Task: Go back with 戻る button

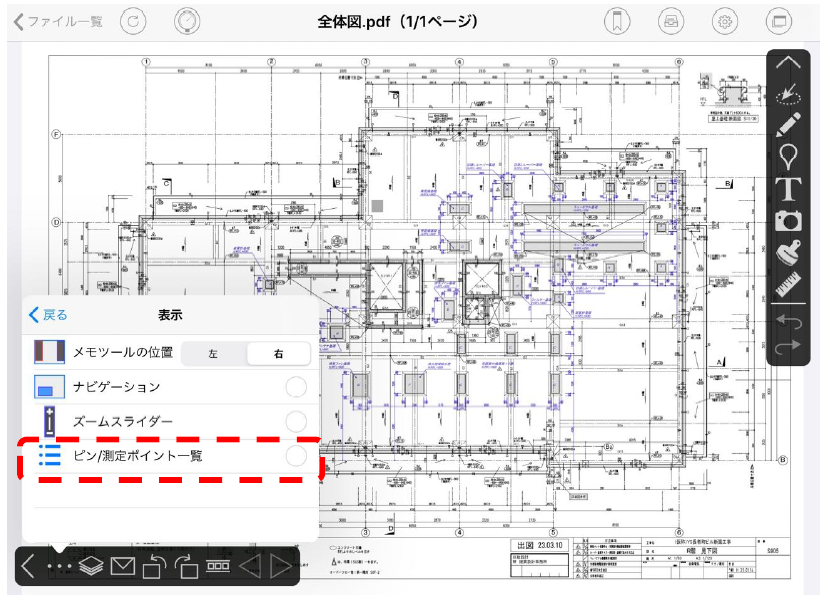Action: tap(49, 315)
